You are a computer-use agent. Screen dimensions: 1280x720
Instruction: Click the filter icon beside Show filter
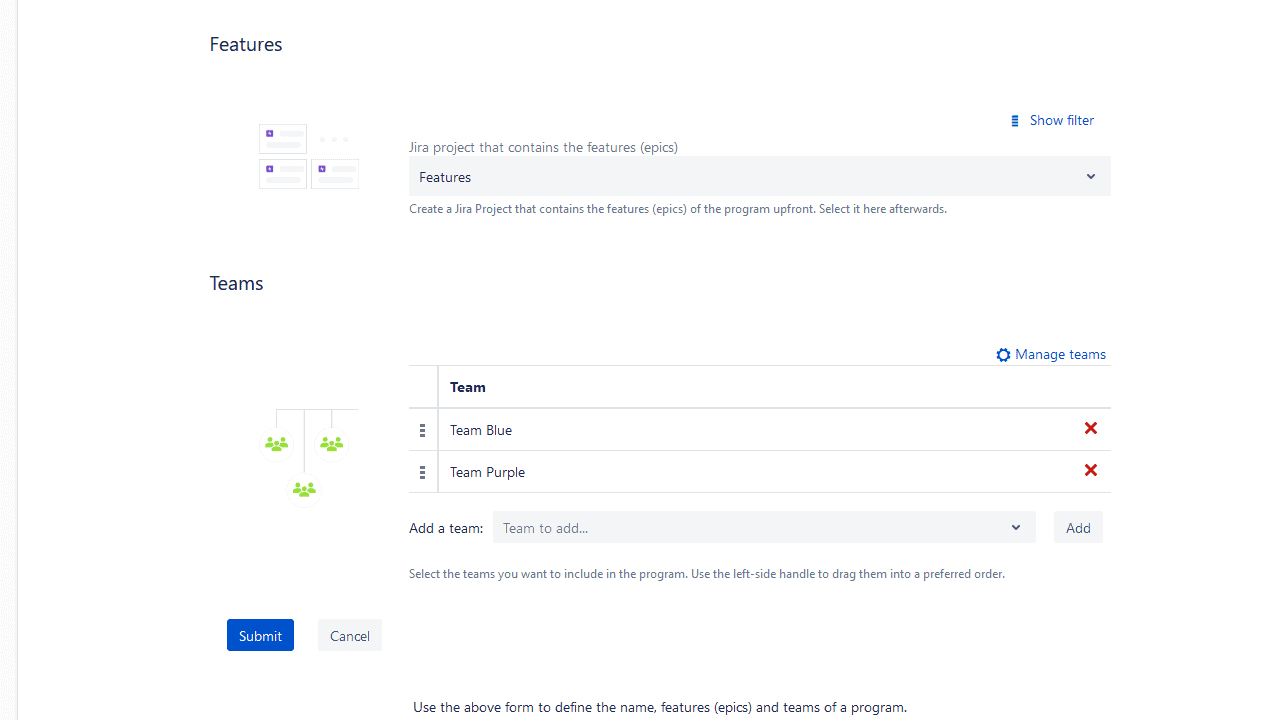click(x=1015, y=120)
